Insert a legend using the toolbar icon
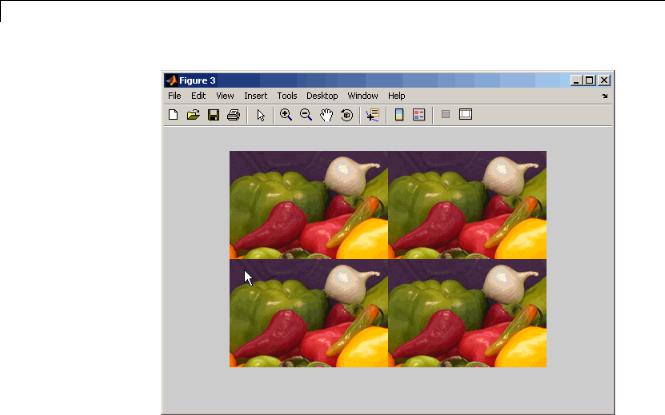The height and width of the screenshot is (415, 665). coord(419,114)
